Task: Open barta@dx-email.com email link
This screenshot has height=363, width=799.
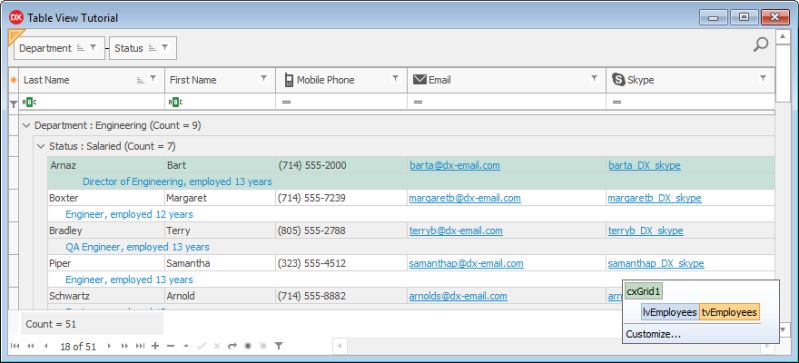Action: [455, 166]
